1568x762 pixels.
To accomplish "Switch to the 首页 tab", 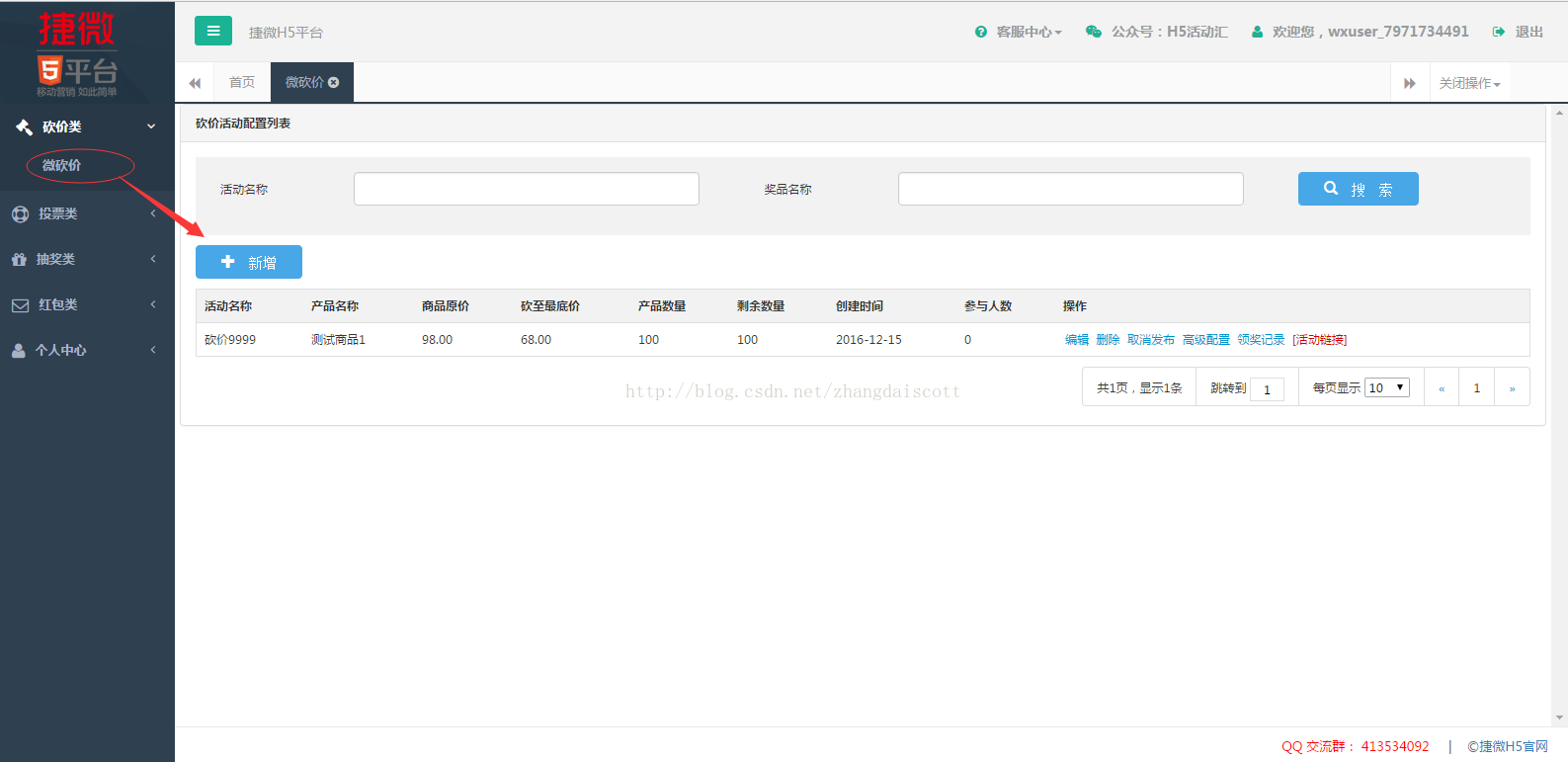I will click(x=242, y=82).
